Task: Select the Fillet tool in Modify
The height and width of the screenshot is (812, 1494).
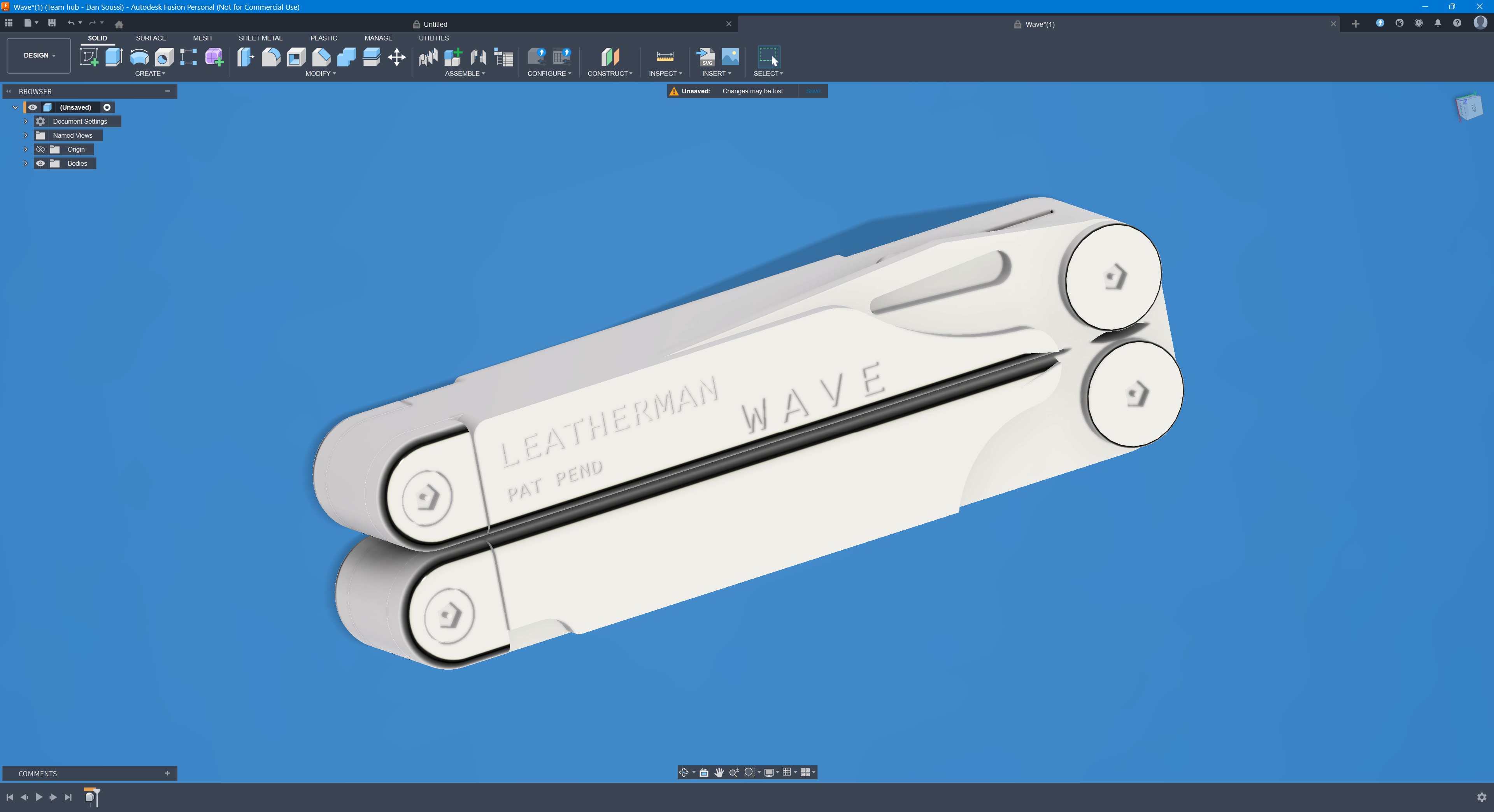Action: (x=271, y=57)
